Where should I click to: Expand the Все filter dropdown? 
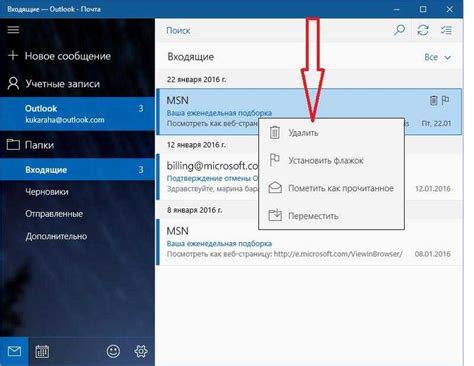tap(437, 57)
